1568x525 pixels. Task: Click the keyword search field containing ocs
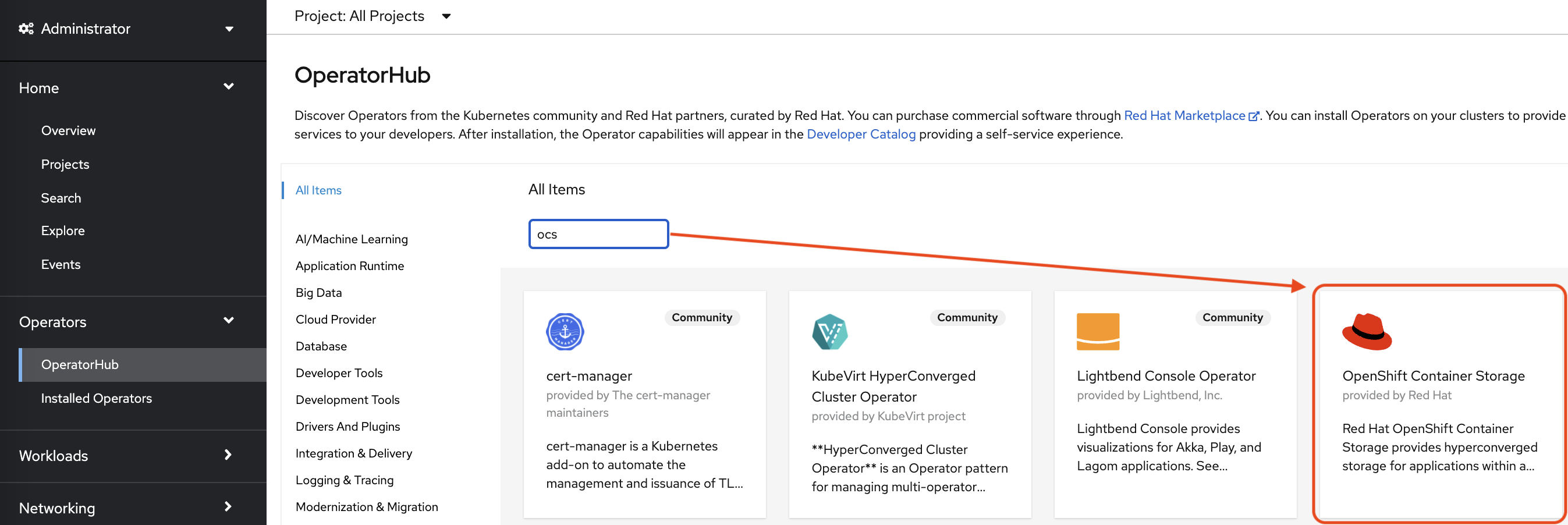click(x=598, y=235)
